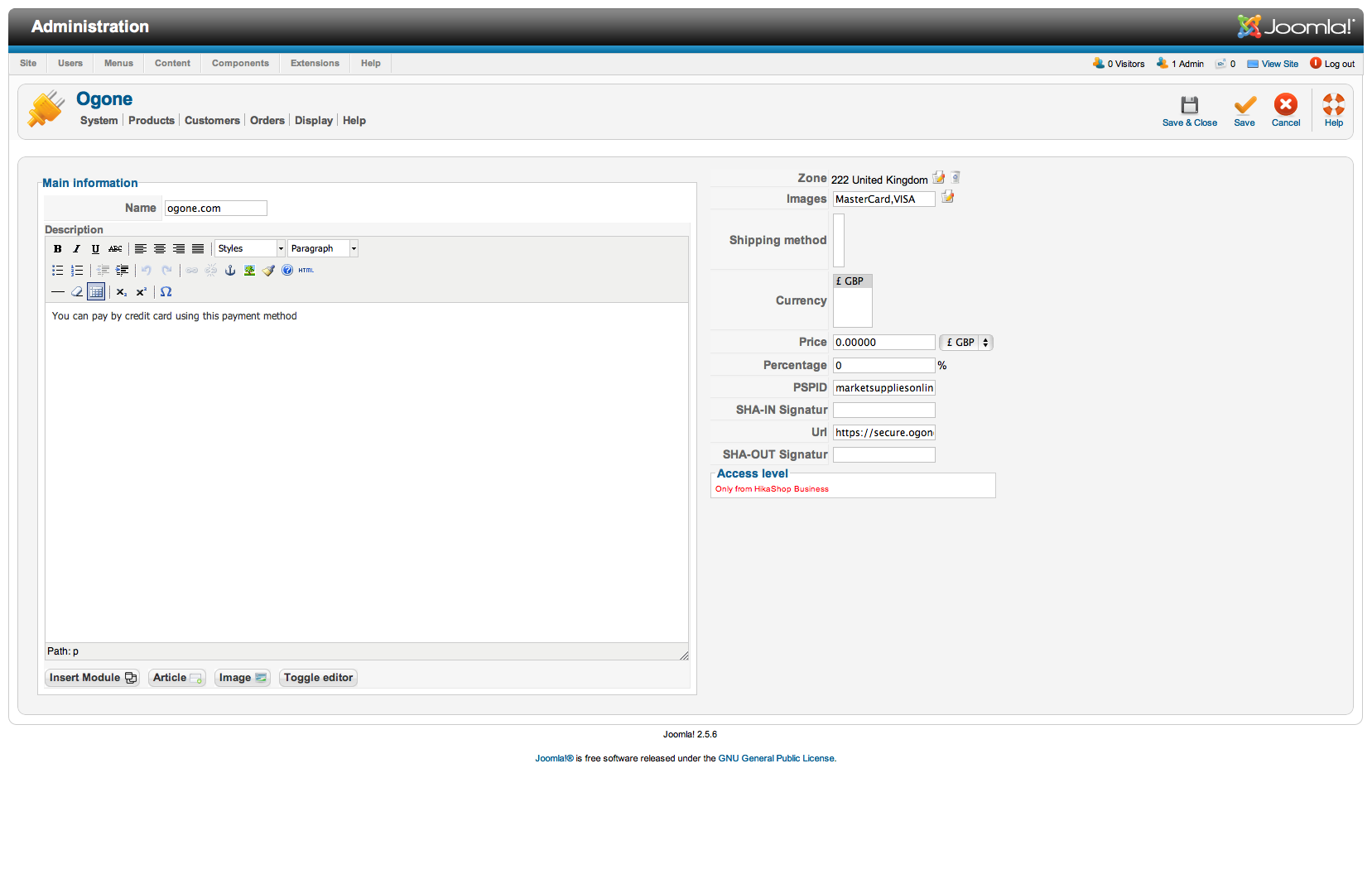Open the HikaShop Display submenu

coord(314,121)
